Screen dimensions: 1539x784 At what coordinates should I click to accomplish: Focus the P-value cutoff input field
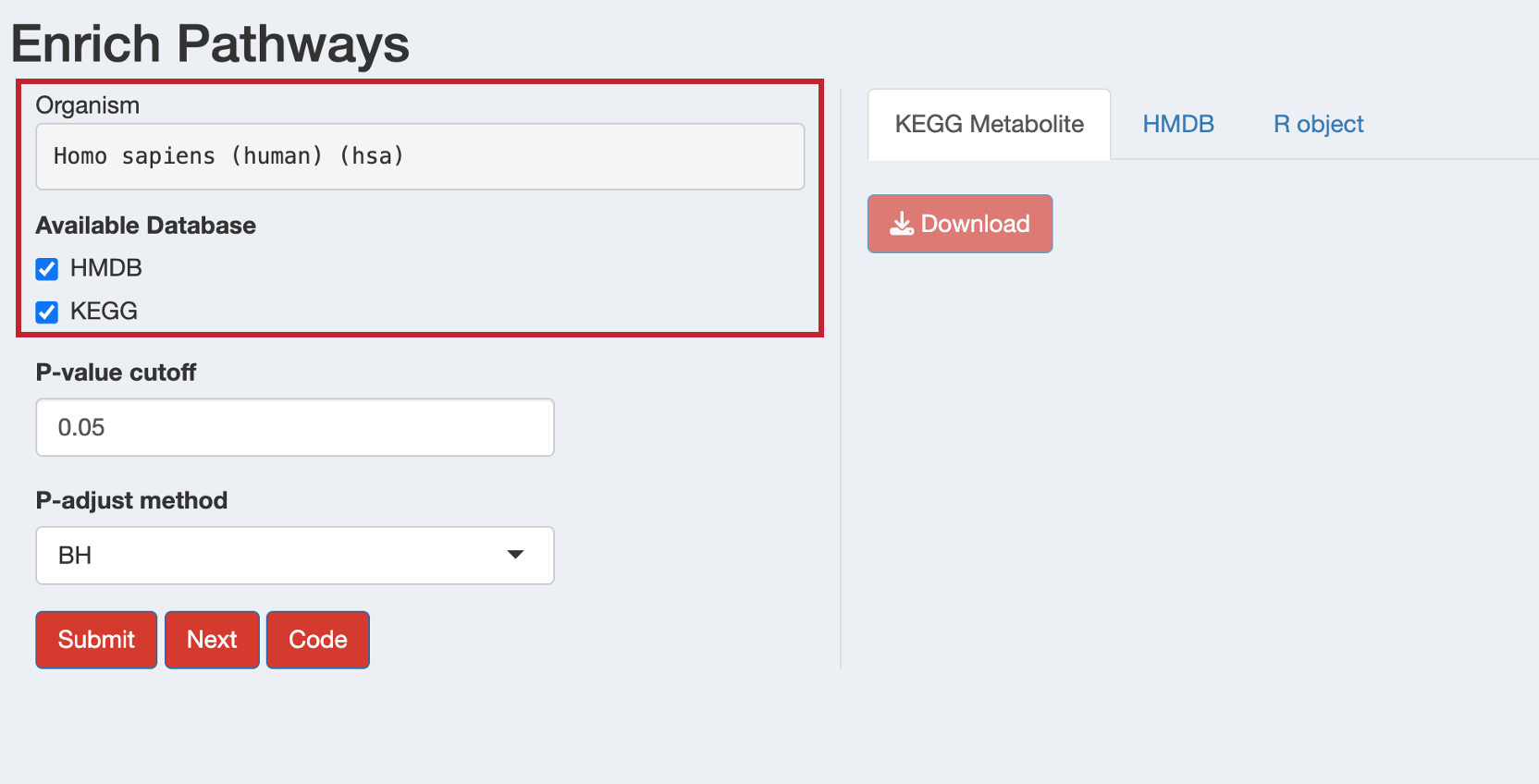[x=295, y=427]
